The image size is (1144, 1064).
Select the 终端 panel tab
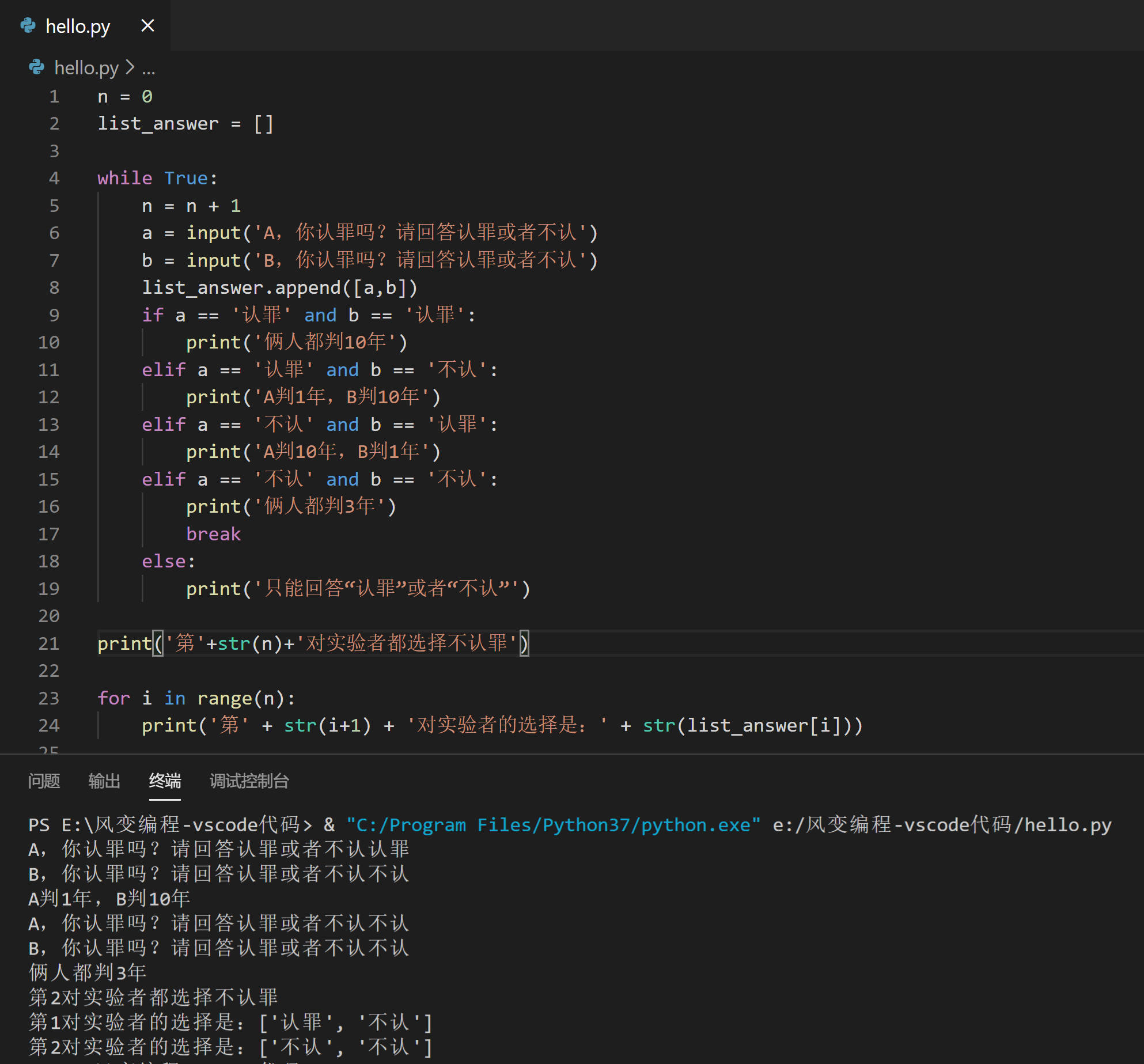pos(164,782)
